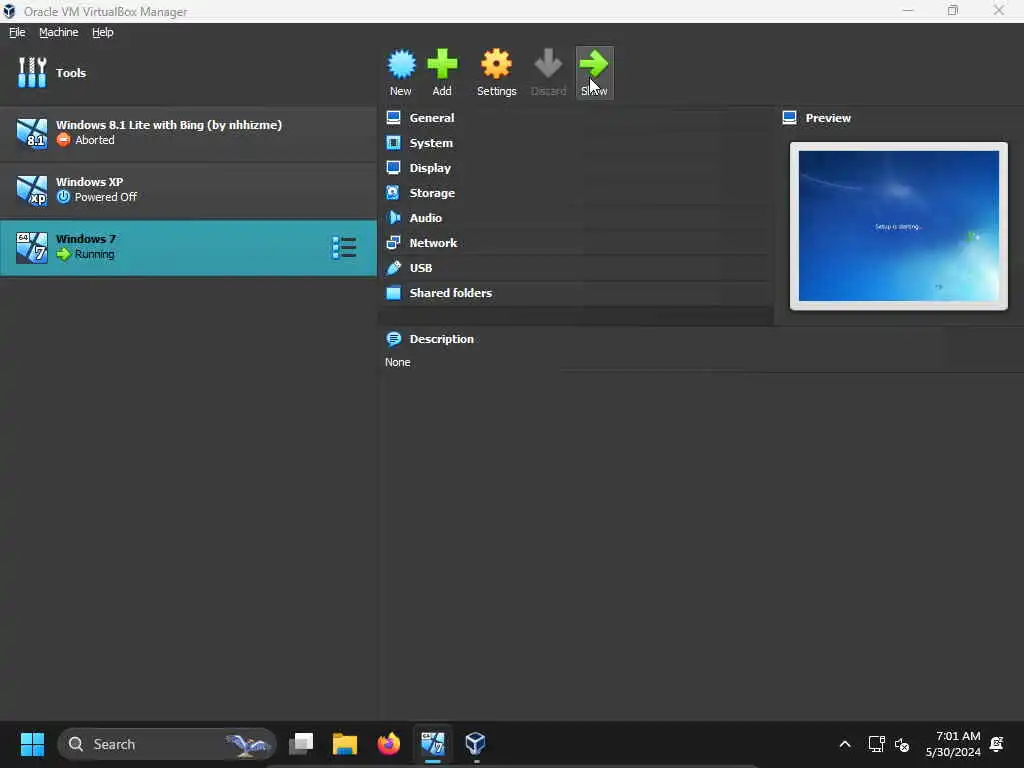The width and height of the screenshot is (1024, 768).
Task: Click the General section icon
Action: (393, 118)
